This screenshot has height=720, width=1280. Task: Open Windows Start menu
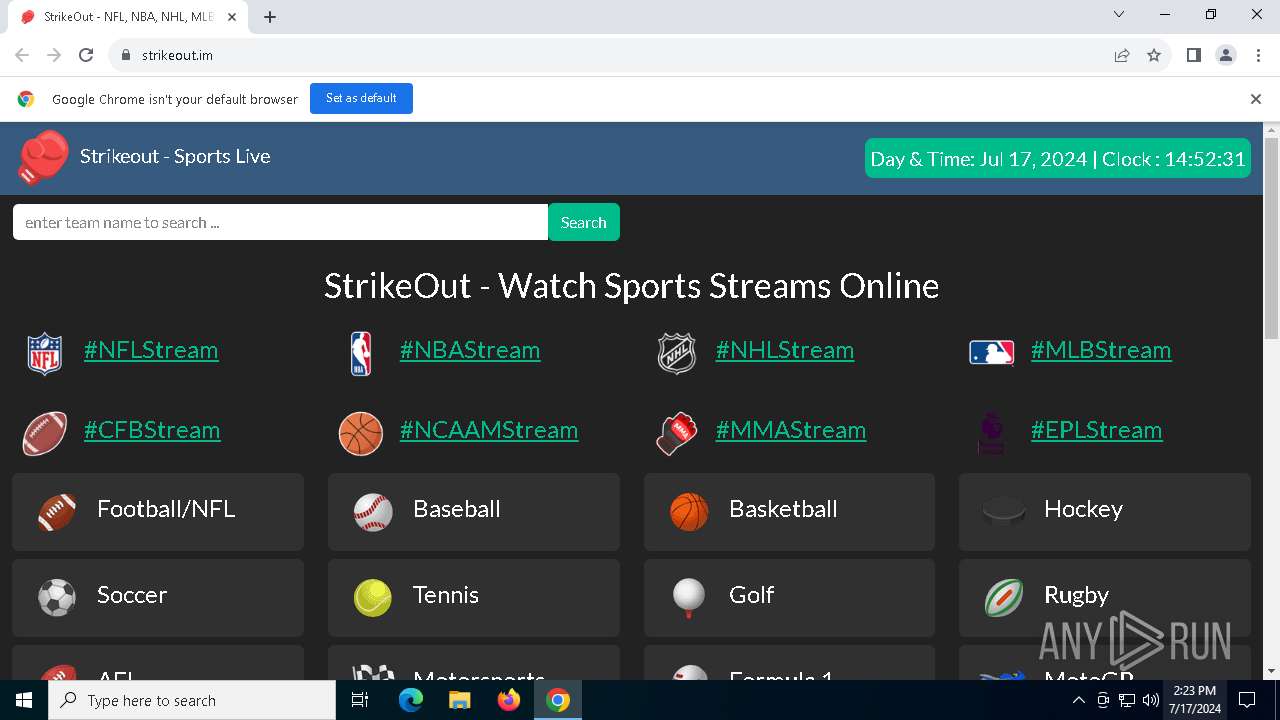point(24,700)
